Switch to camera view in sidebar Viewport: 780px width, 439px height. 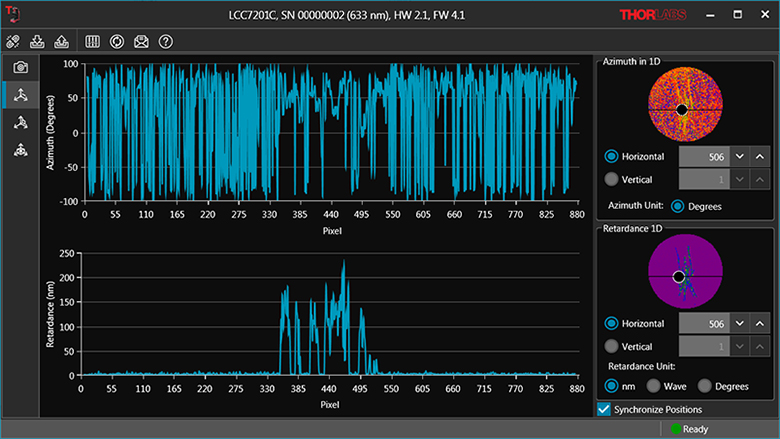point(20,68)
